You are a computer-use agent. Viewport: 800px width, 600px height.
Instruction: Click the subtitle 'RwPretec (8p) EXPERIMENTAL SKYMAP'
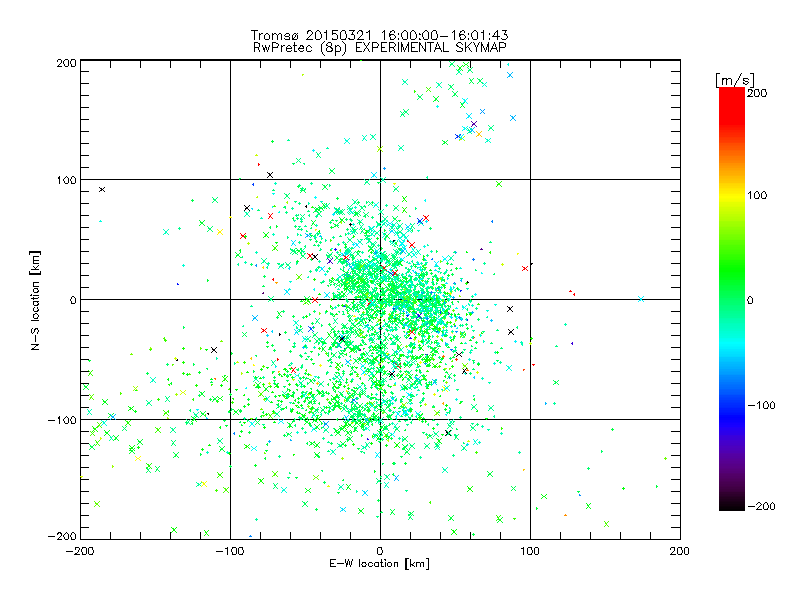pos(380,48)
